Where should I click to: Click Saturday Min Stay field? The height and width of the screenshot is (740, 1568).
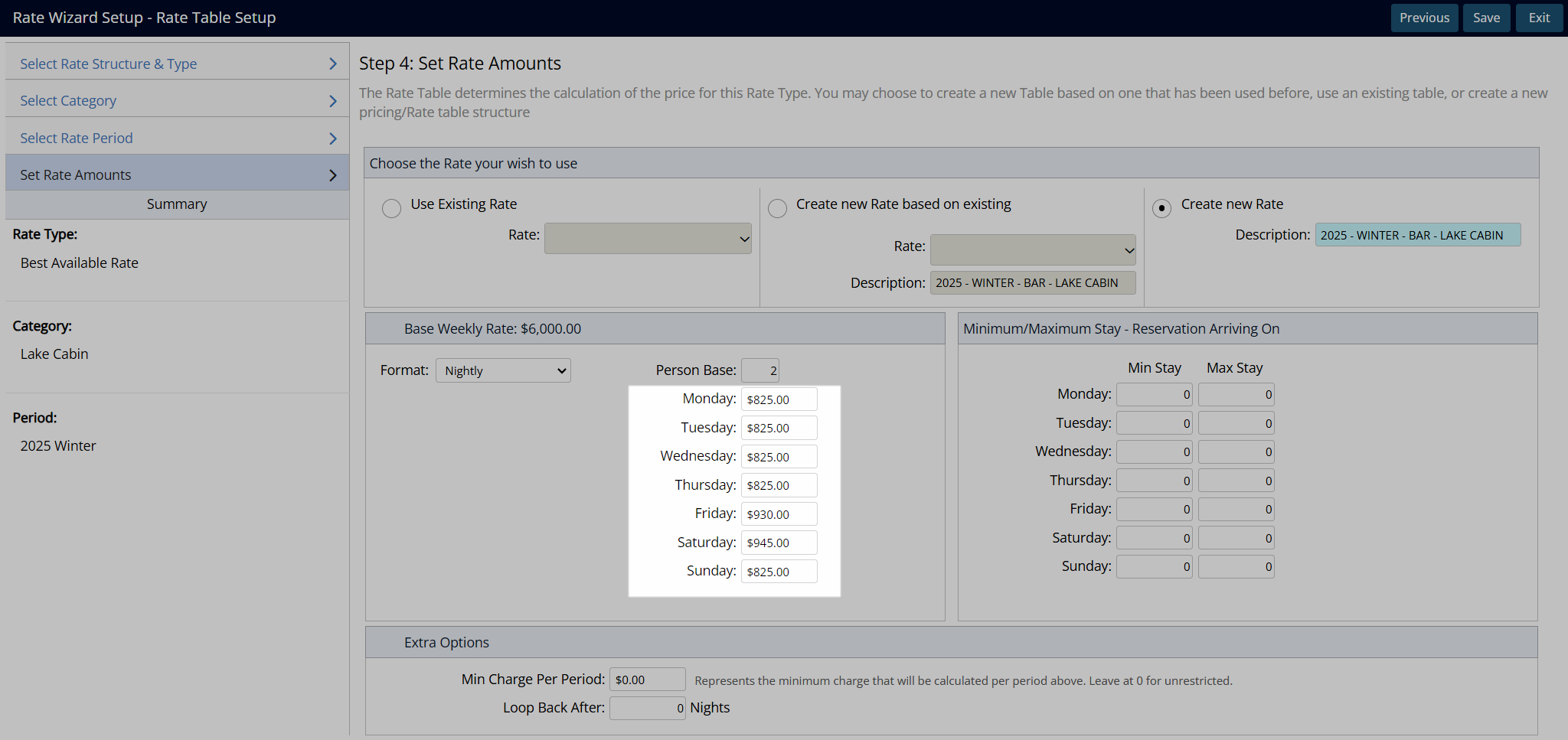1154,538
